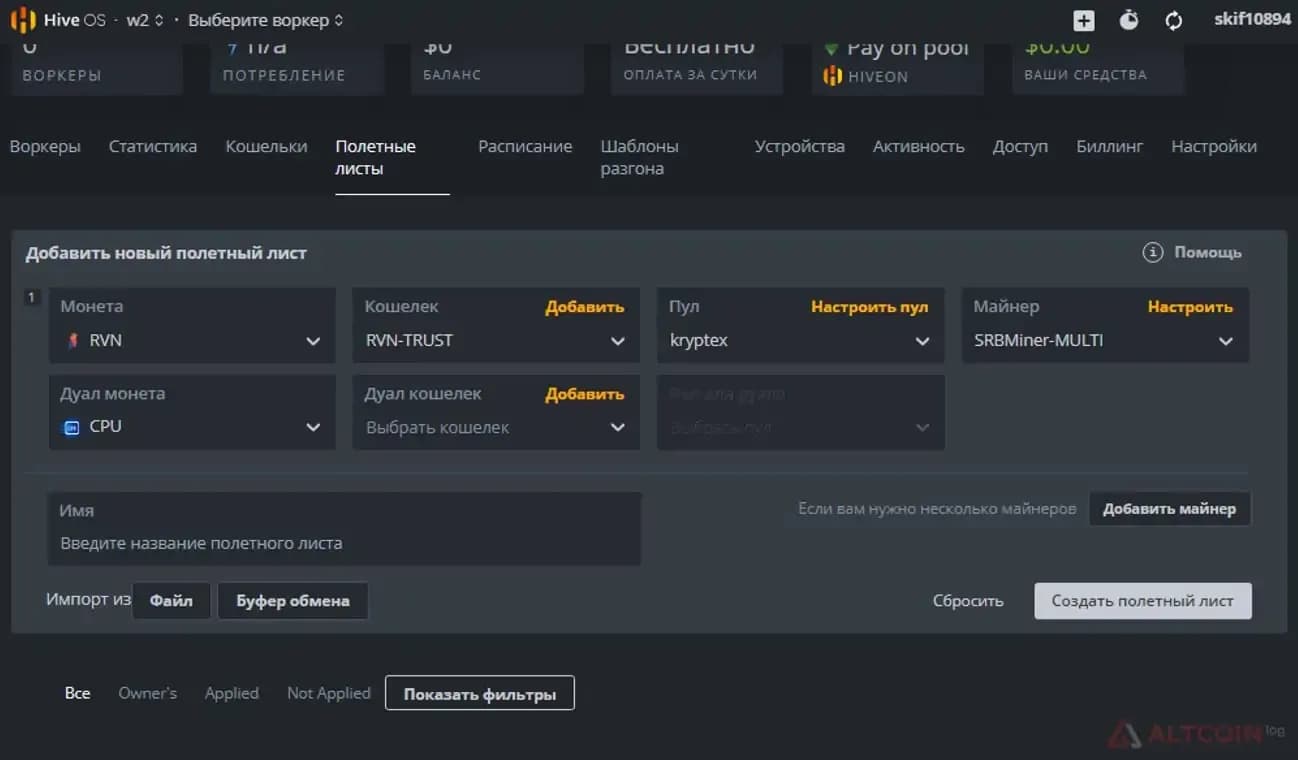The height and width of the screenshot is (760, 1298).
Task: Import from Файл button
Action: click(x=171, y=601)
